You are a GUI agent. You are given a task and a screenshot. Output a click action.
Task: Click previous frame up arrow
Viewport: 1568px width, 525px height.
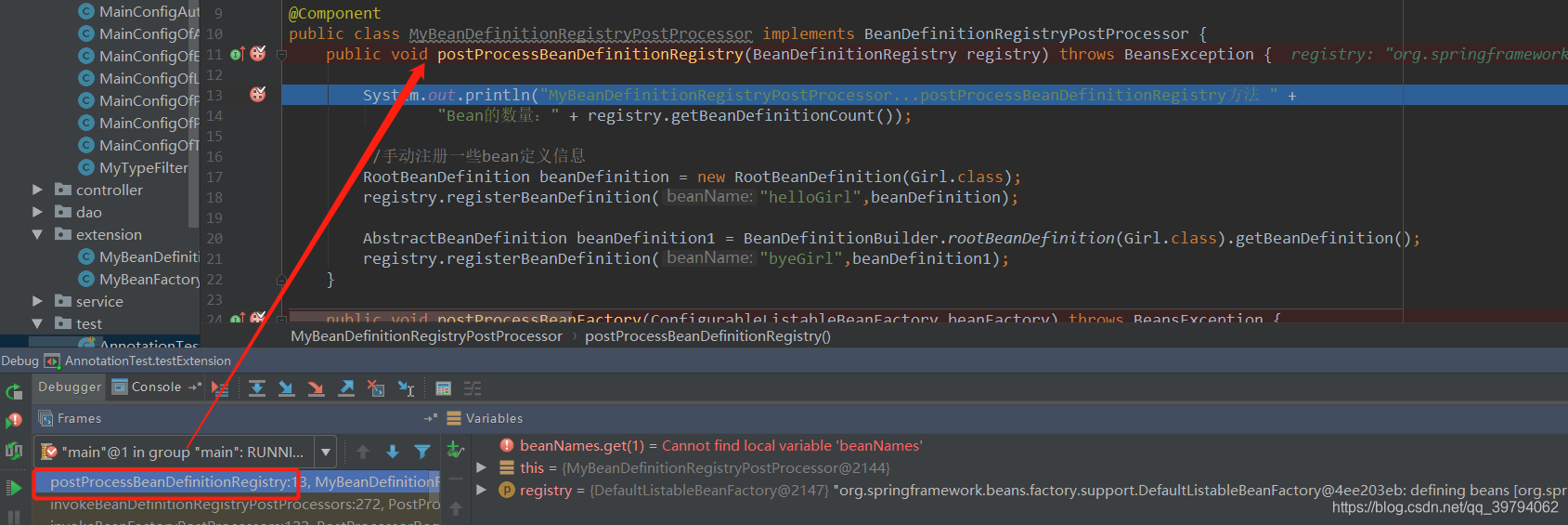363,452
